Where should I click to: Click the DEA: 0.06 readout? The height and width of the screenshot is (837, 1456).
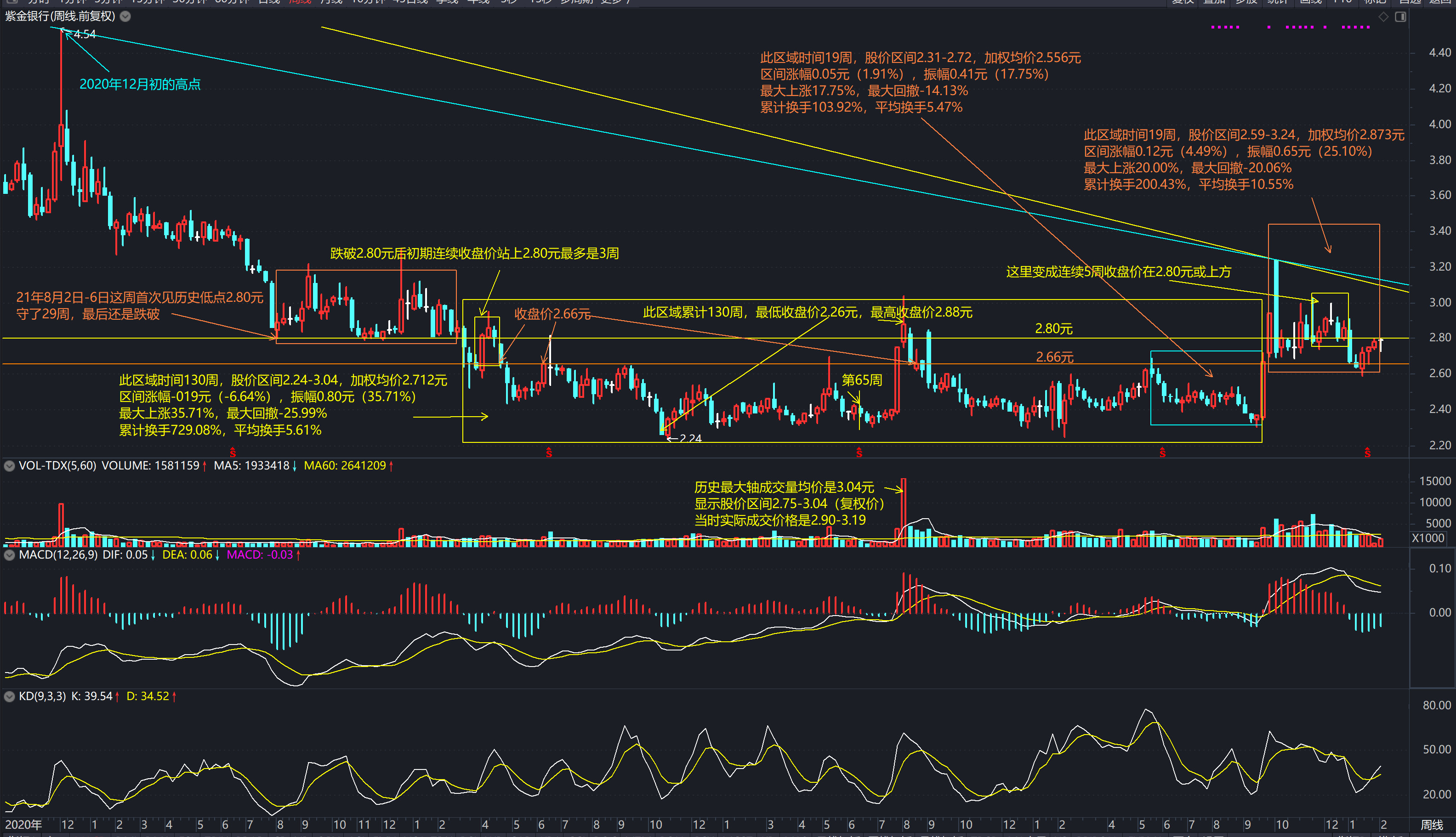pyautogui.click(x=188, y=555)
